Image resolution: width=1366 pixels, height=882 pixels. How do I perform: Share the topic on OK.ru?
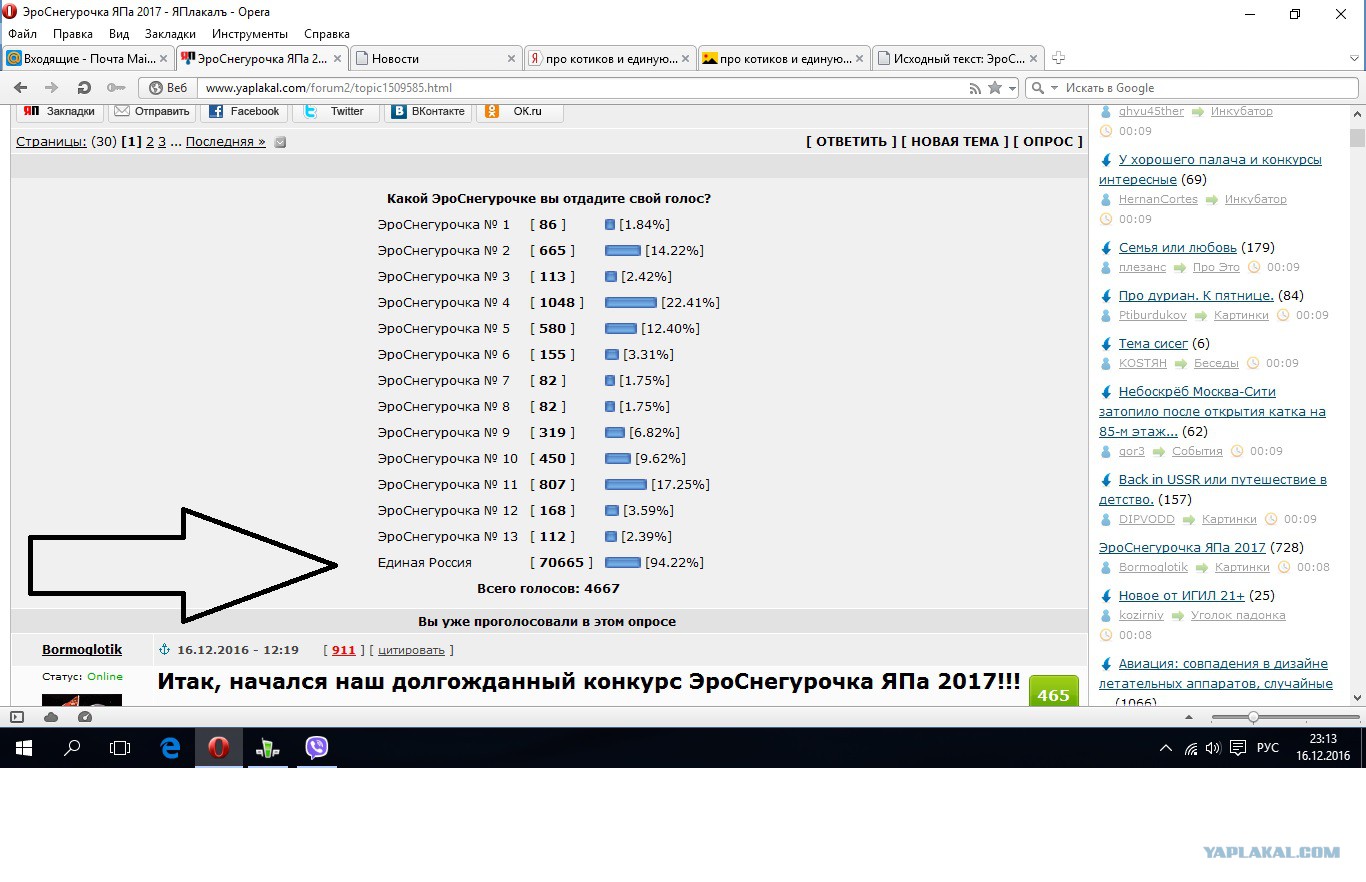pos(520,111)
